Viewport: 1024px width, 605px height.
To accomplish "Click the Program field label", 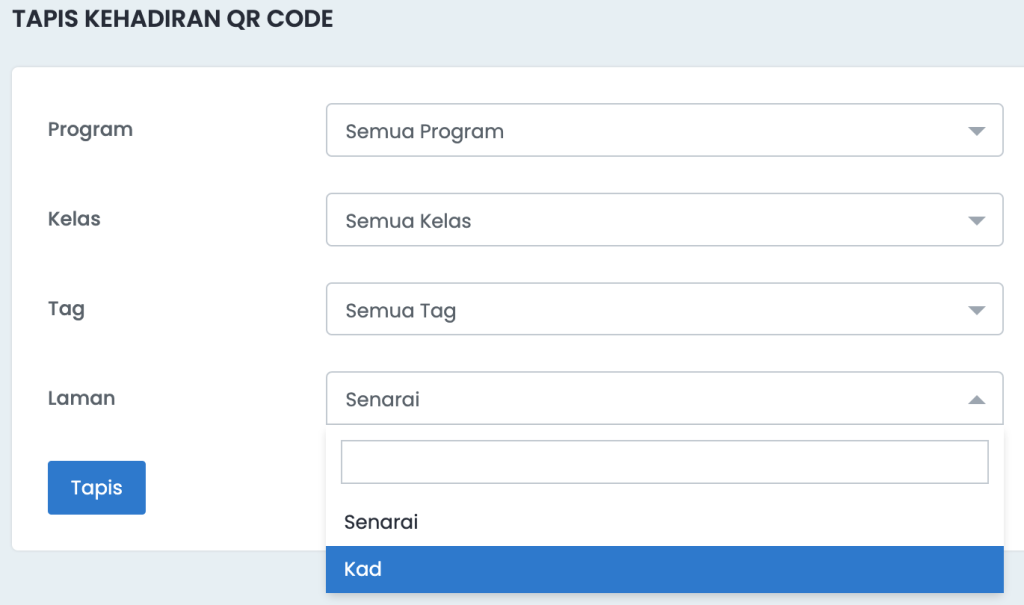I will pyautogui.click(x=90, y=130).
